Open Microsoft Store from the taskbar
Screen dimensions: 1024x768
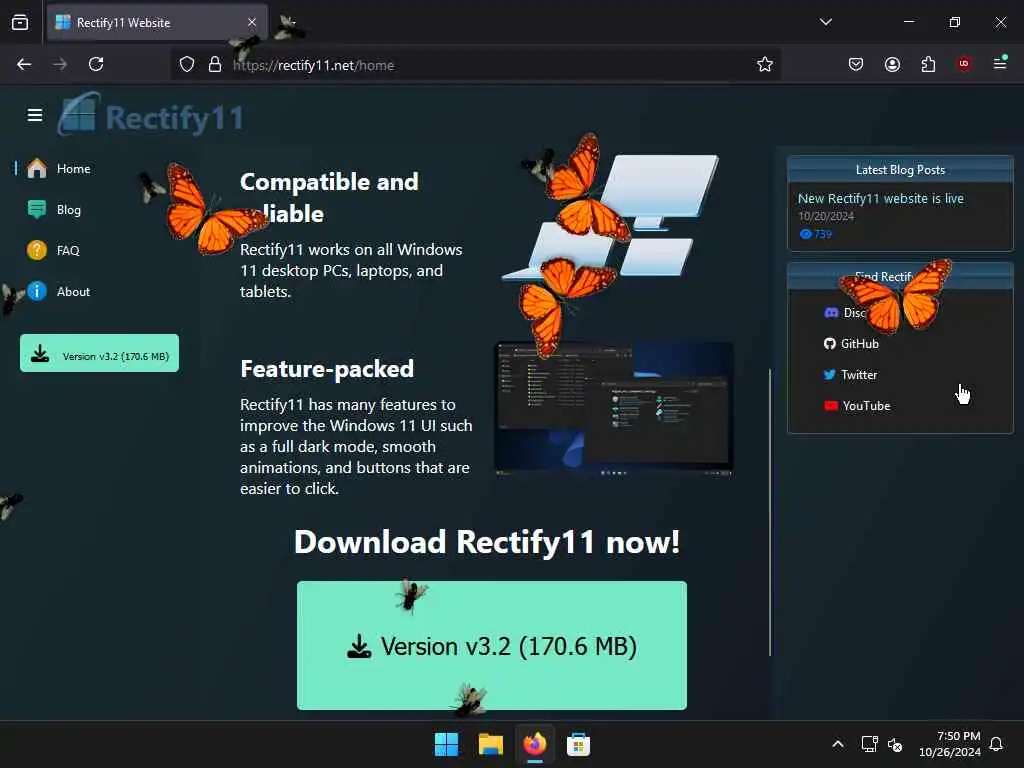click(x=578, y=744)
